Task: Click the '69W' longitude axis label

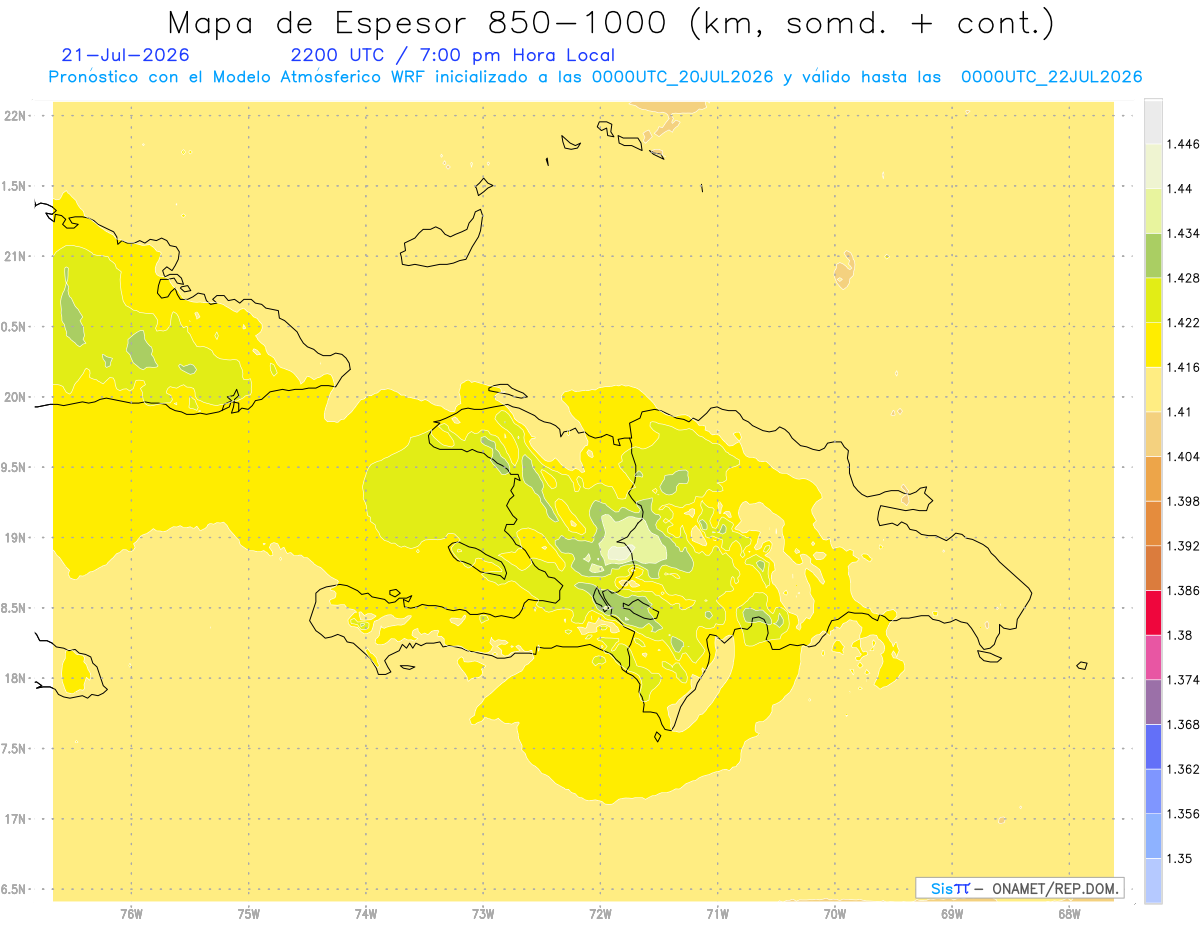Action: [952, 914]
